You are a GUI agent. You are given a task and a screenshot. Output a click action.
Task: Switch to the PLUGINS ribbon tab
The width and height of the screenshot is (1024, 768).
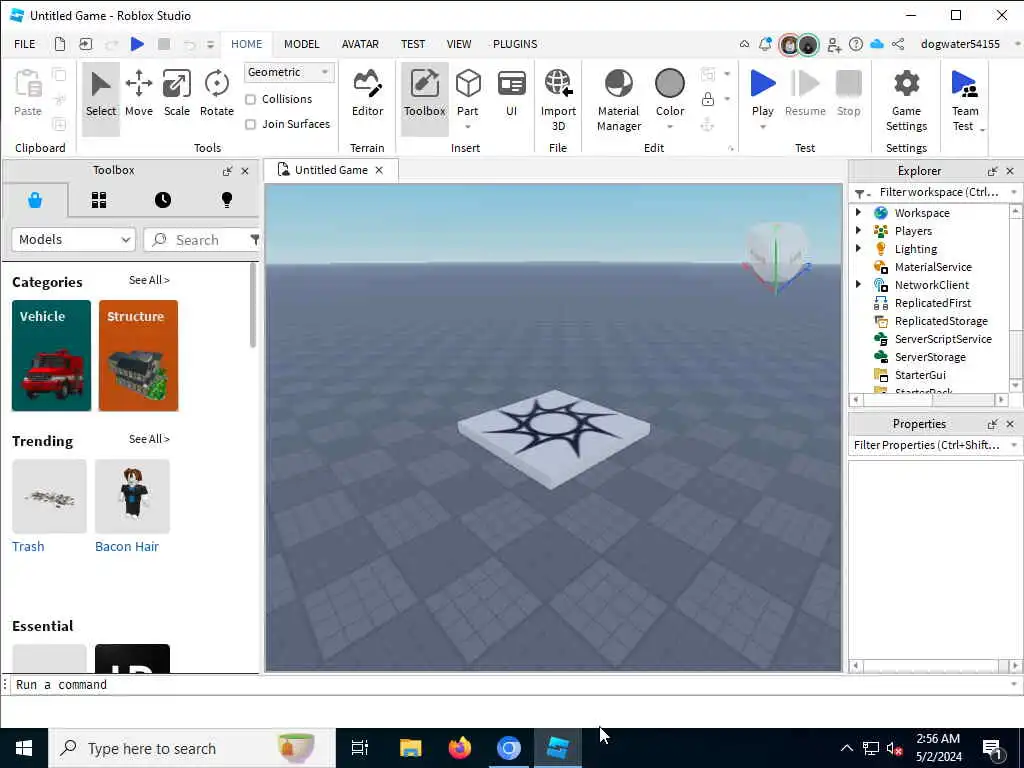coord(515,44)
